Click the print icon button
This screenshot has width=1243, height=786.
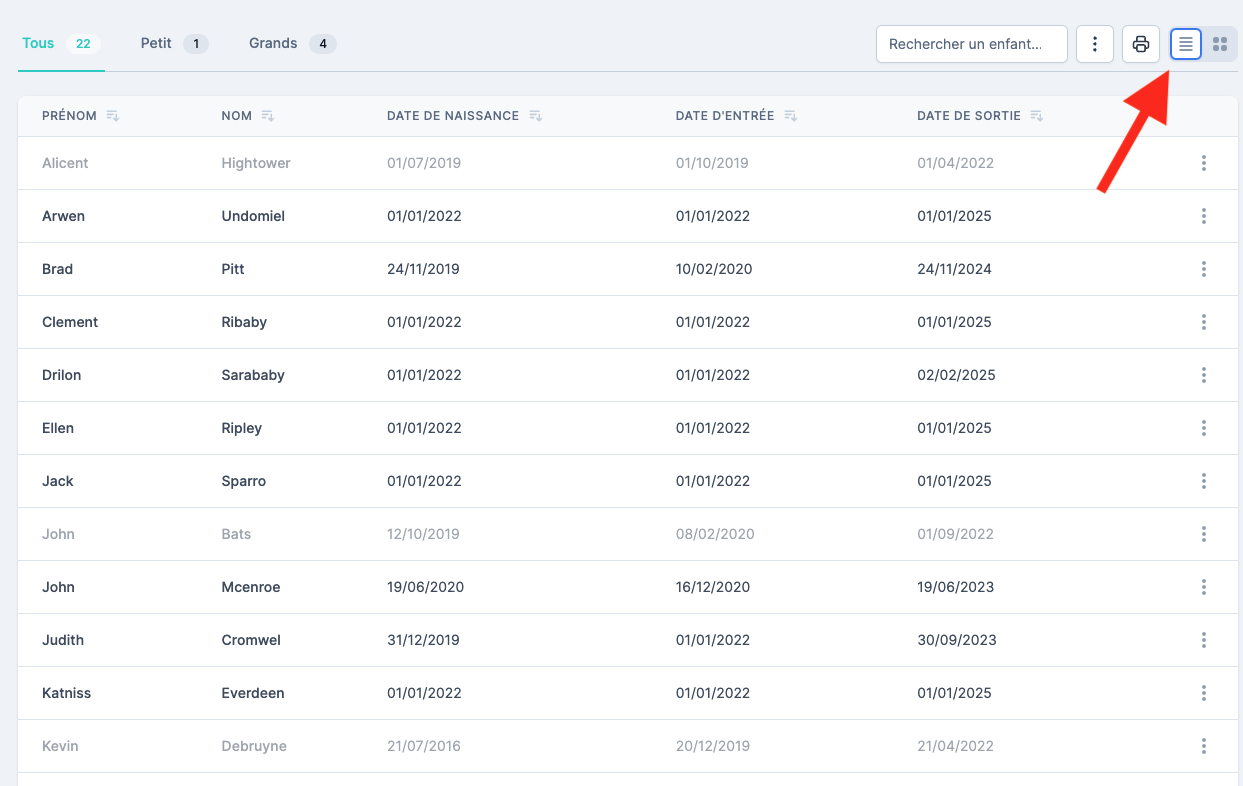click(x=1140, y=44)
